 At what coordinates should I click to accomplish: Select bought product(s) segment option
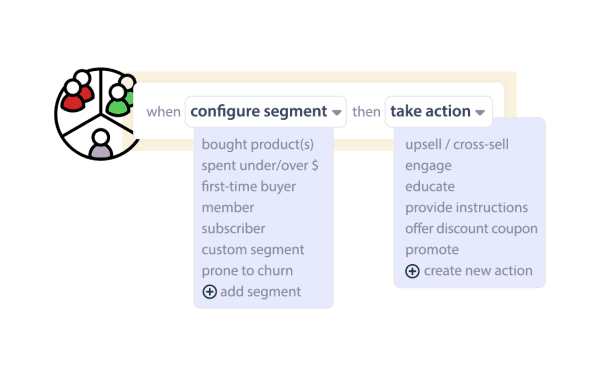(x=258, y=145)
